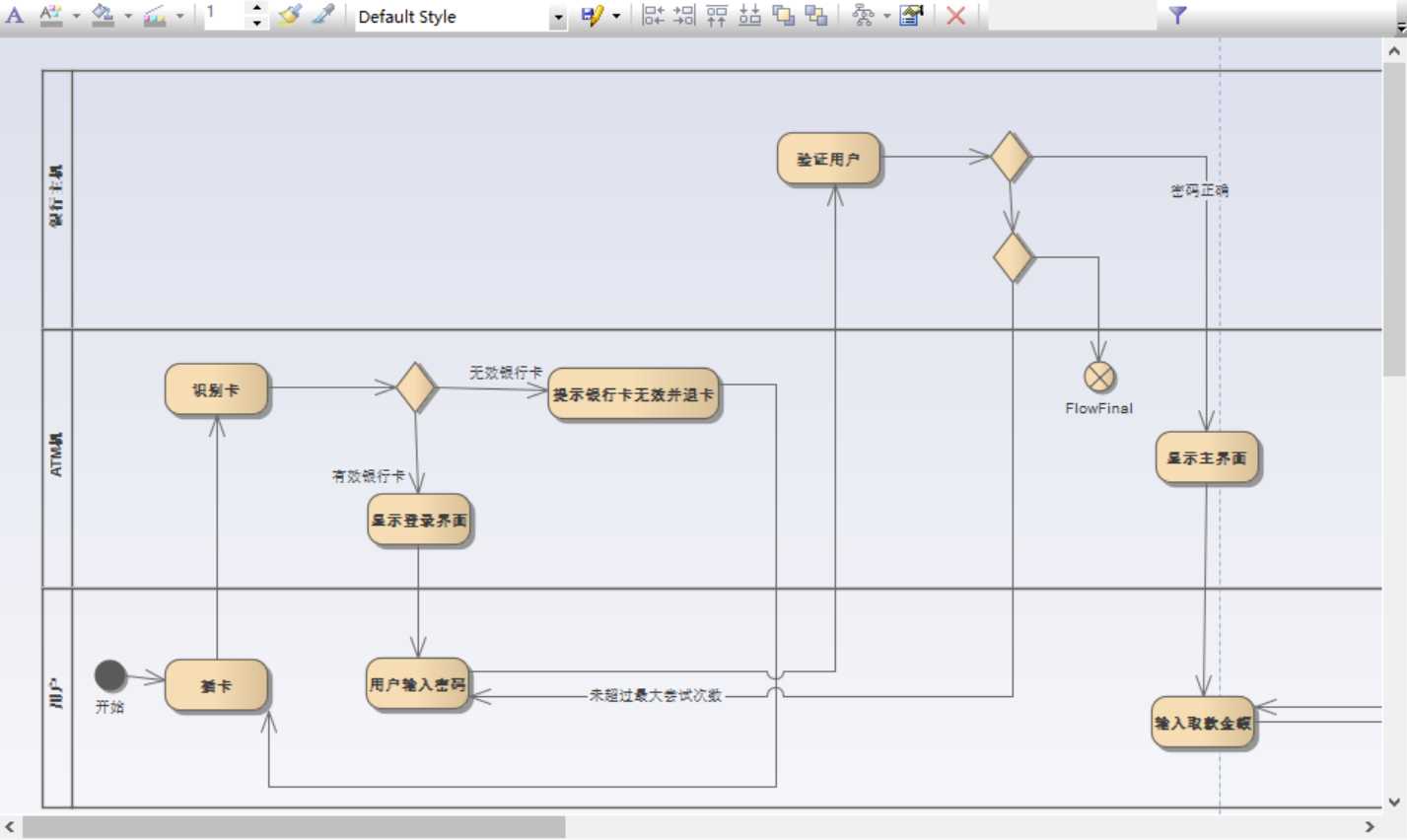Click the style eyedropper icon
The image size is (1407, 840).
(x=322, y=15)
